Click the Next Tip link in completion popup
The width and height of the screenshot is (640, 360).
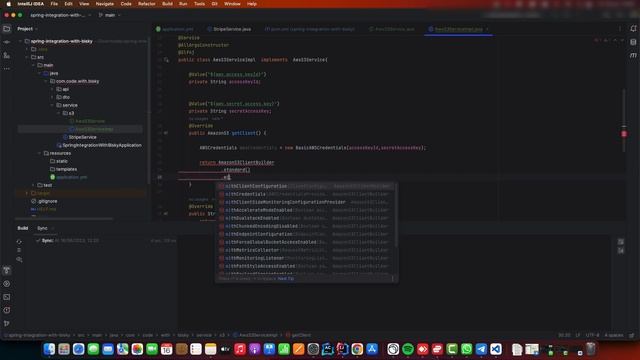tap(286, 279)
